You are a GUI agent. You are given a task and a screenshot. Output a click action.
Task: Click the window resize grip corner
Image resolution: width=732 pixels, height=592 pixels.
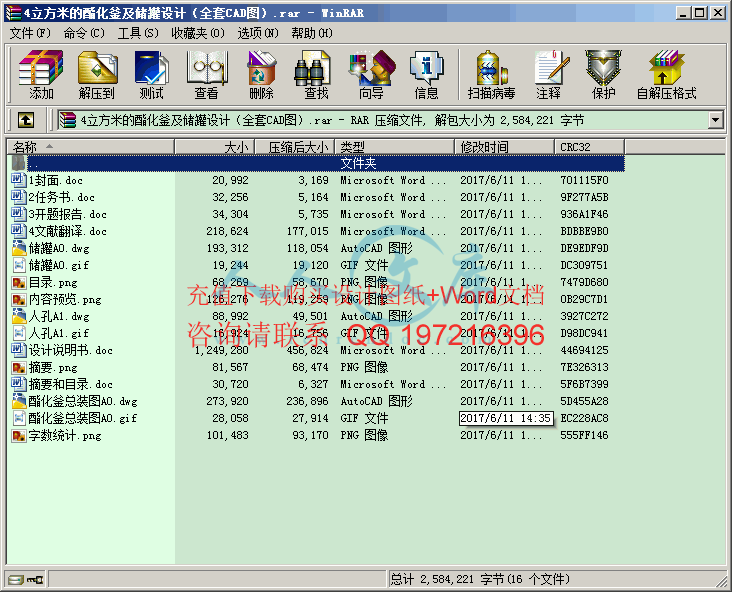(x=721, y=581)
